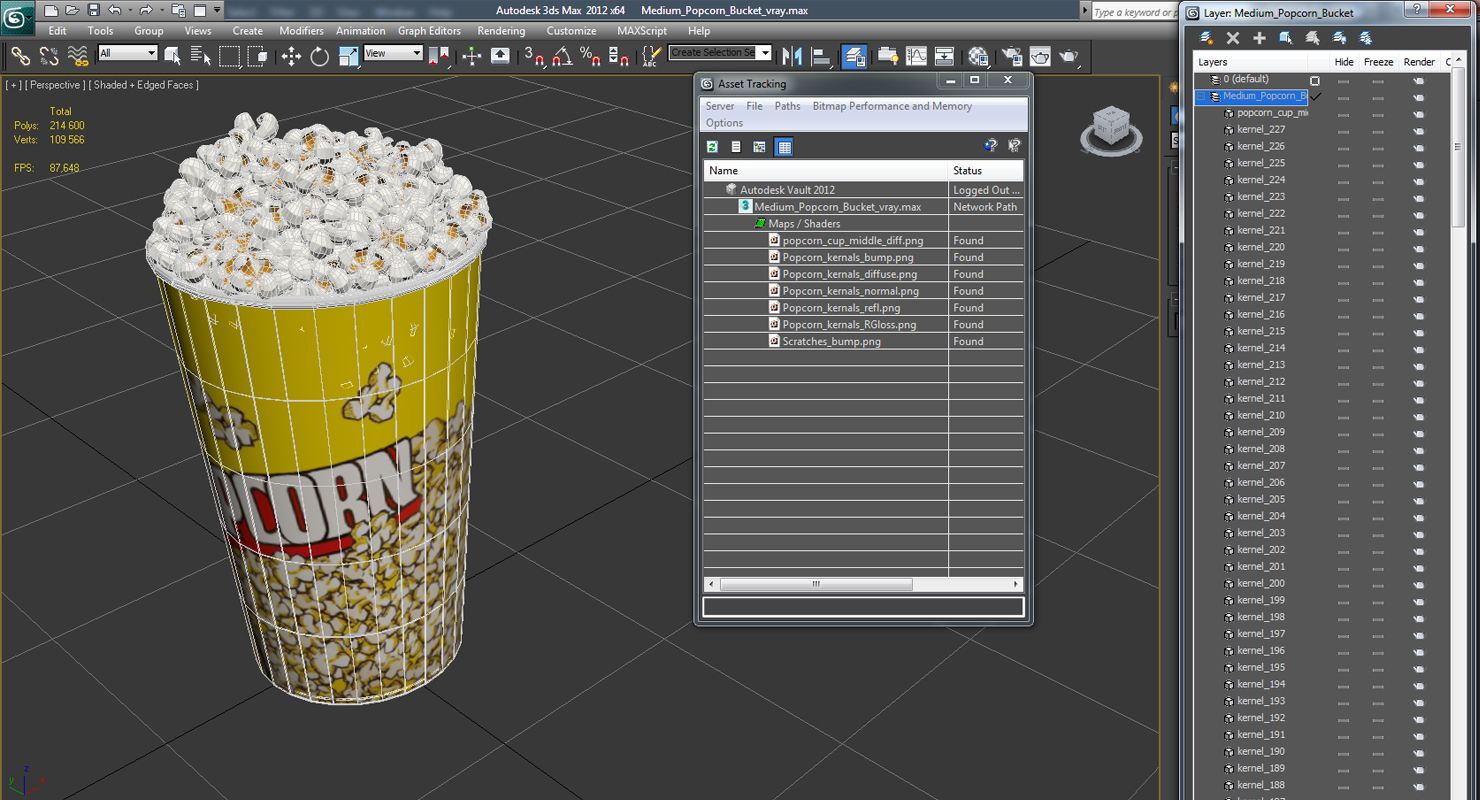Activate the Select and Move tool

tap(291, 56)
